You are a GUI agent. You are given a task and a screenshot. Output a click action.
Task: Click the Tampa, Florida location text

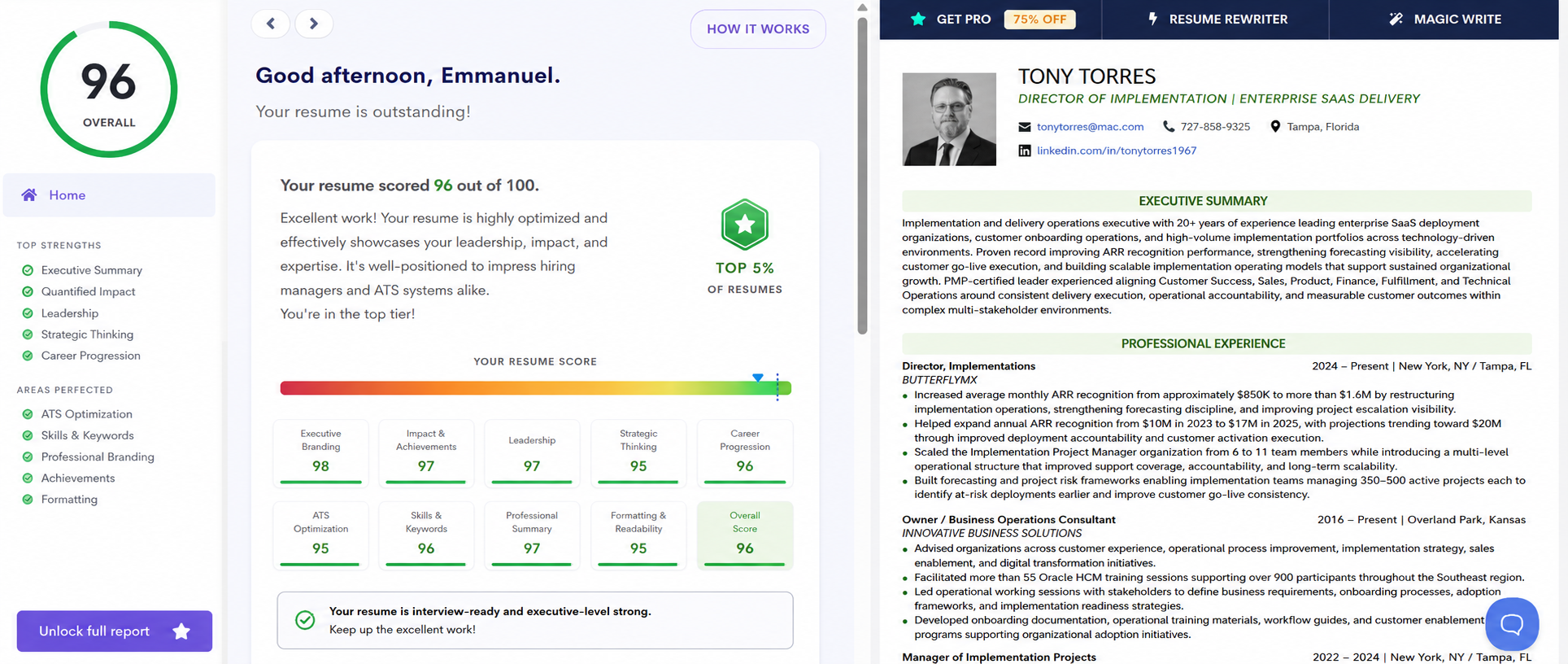pyautogui.click(x=1322, y=127)
